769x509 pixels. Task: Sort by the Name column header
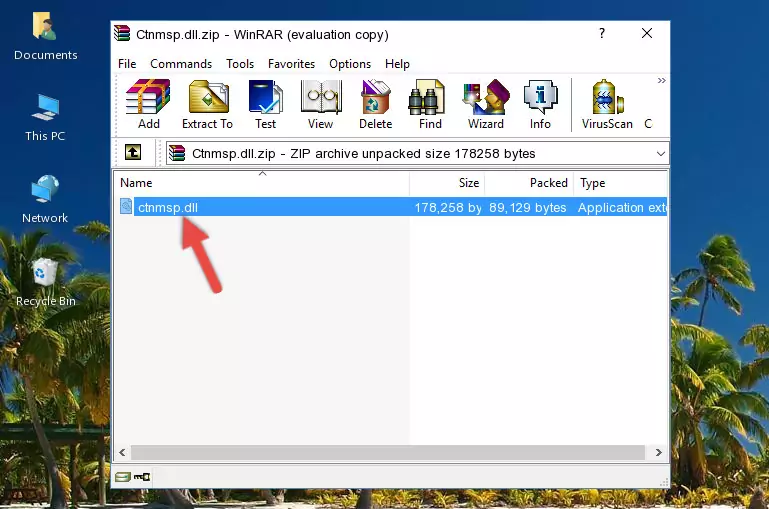pyautogui.click(x=262, y=183)
